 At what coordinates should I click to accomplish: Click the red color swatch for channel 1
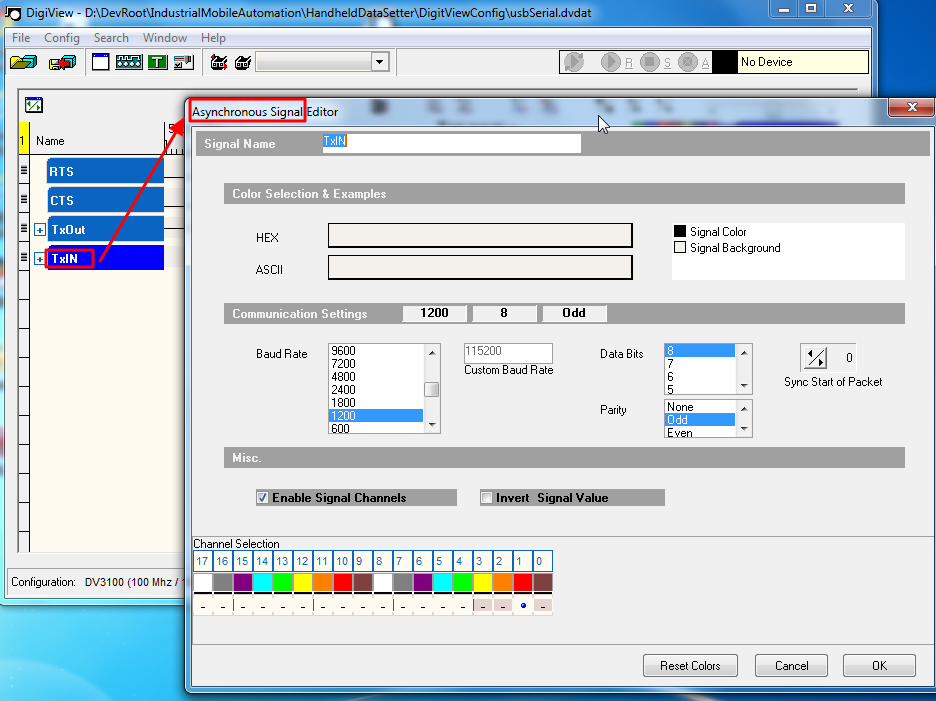[x=523, y=582]
